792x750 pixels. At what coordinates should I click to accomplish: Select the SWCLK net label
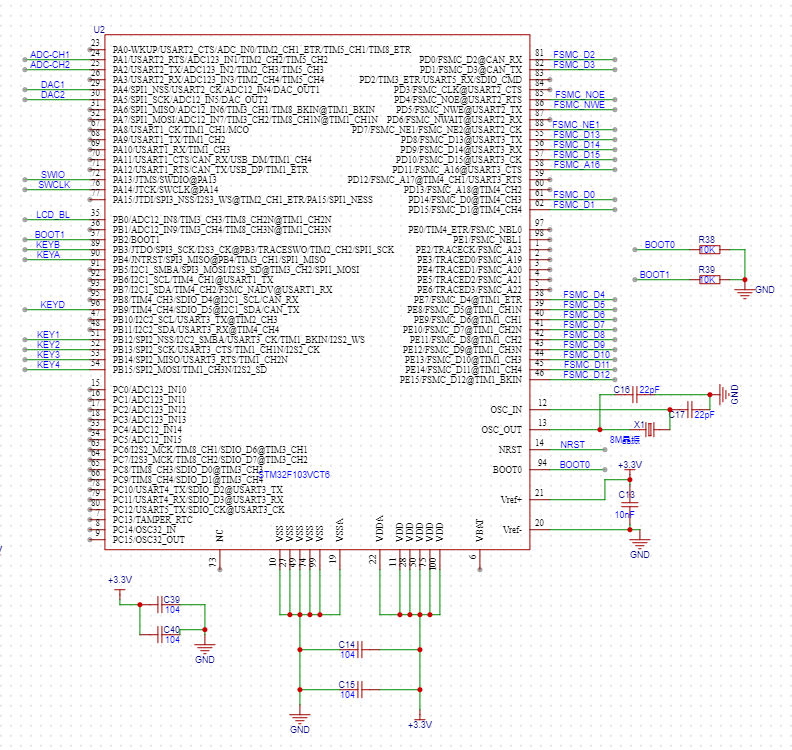[x=54, y=185]
